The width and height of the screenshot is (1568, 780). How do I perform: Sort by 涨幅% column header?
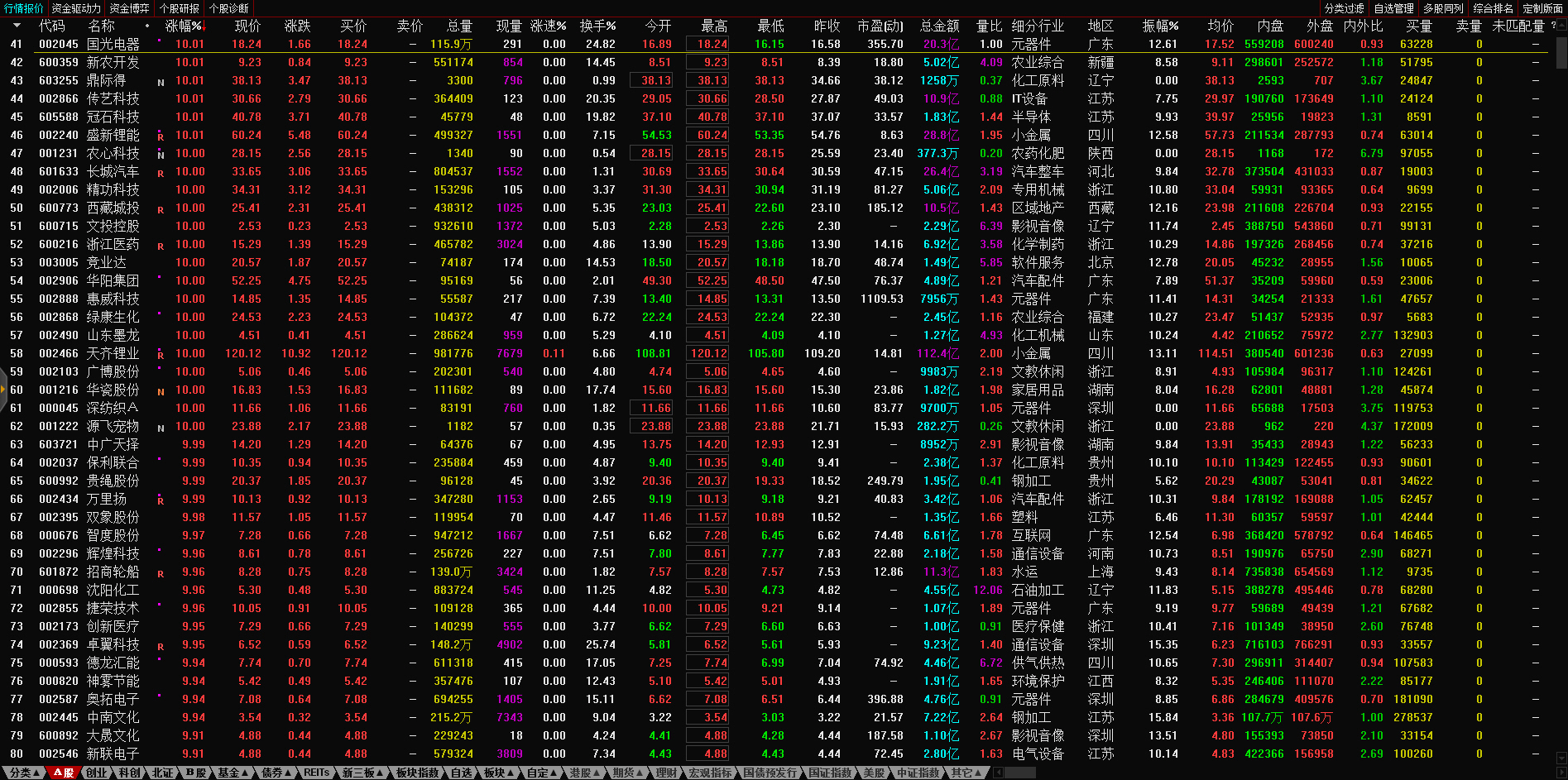(x=183, y=26)
